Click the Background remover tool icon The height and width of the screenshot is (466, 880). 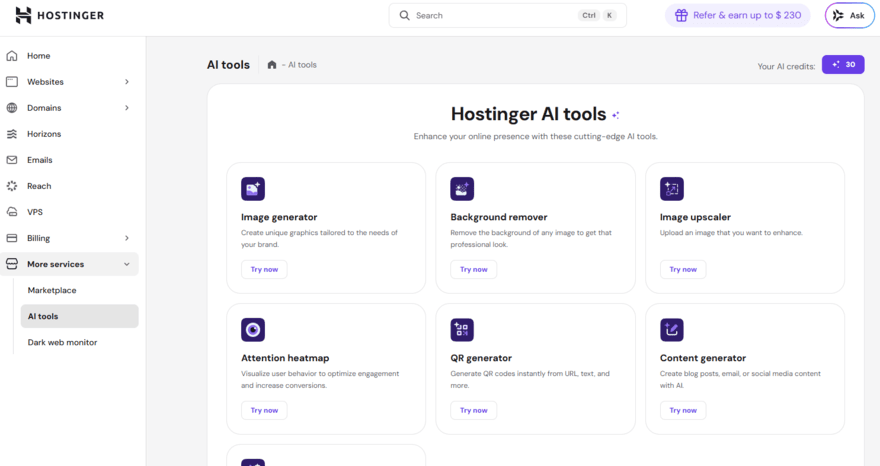[462, 189]
